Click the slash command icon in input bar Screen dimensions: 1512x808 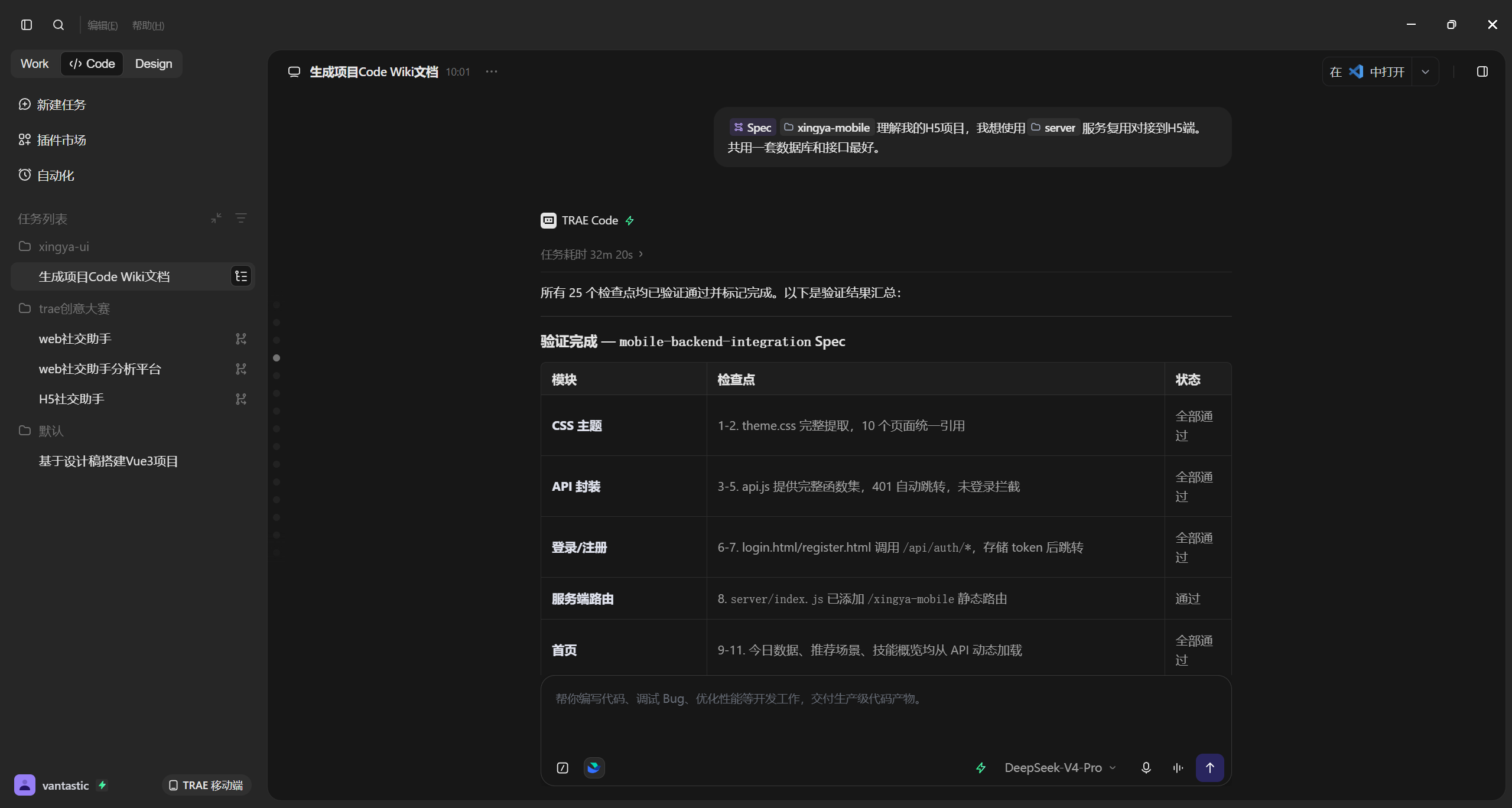[x=562, y=767]
